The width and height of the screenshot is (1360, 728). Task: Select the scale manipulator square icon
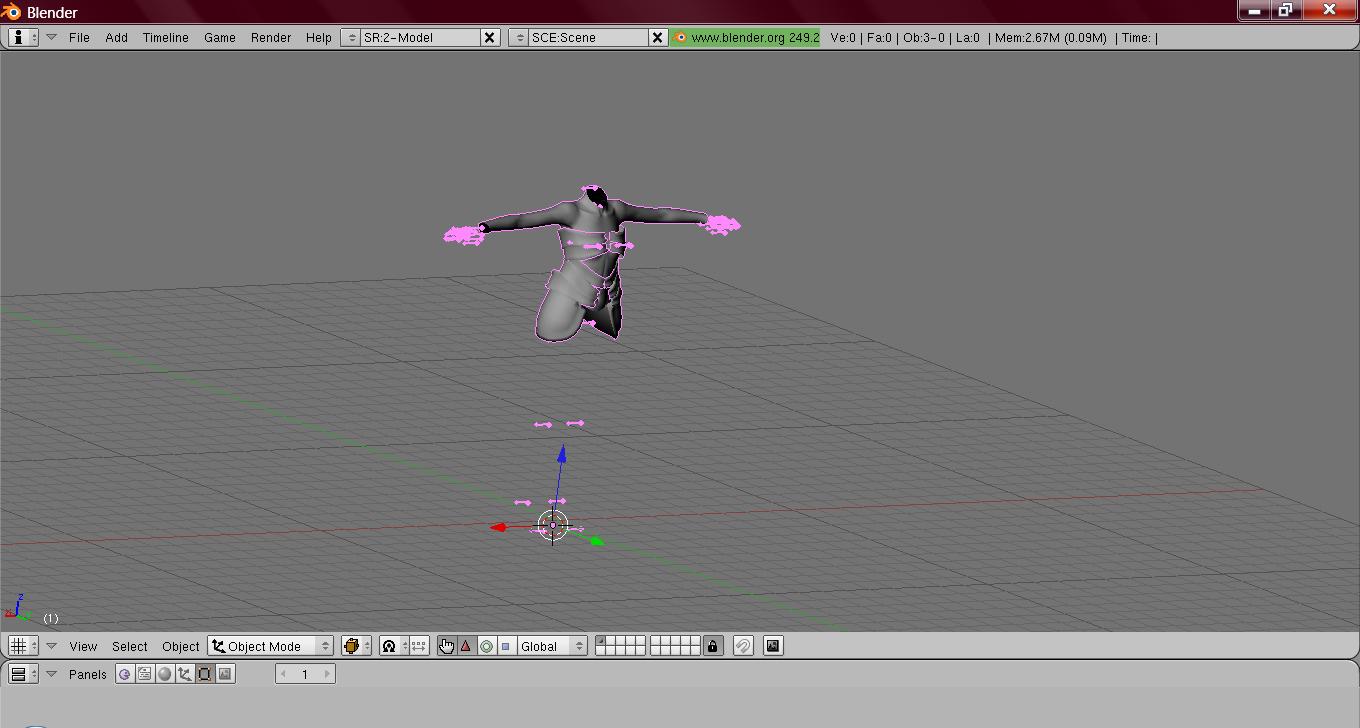click(505, 646)
